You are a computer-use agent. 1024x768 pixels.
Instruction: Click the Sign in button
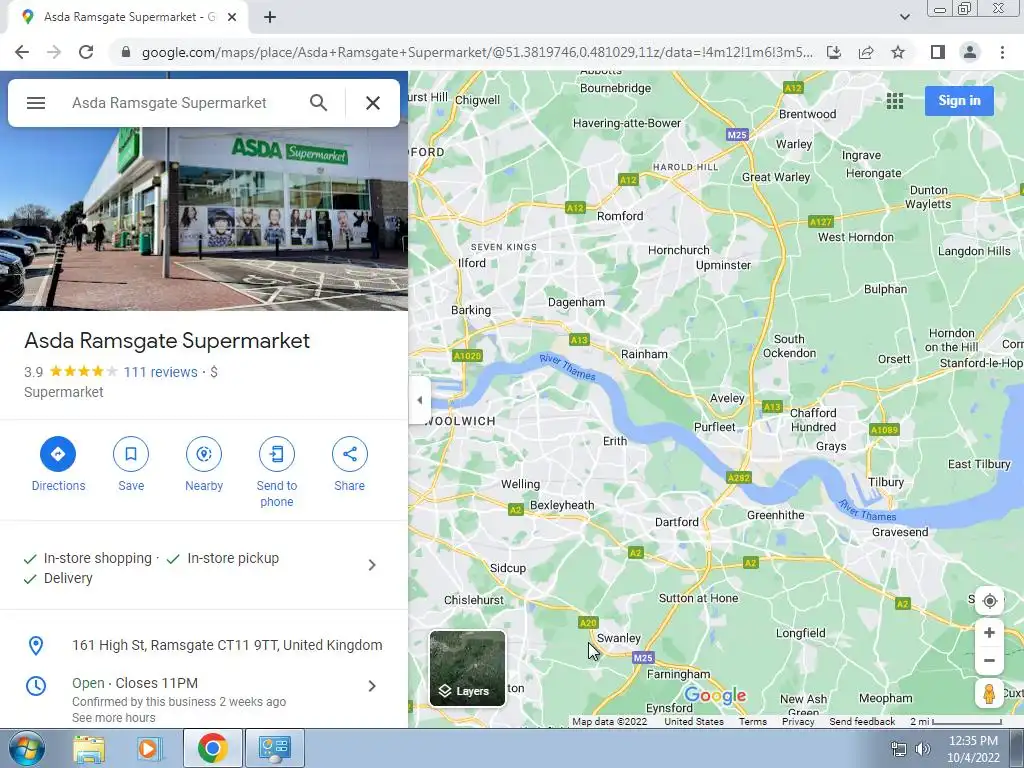(959, 101)
